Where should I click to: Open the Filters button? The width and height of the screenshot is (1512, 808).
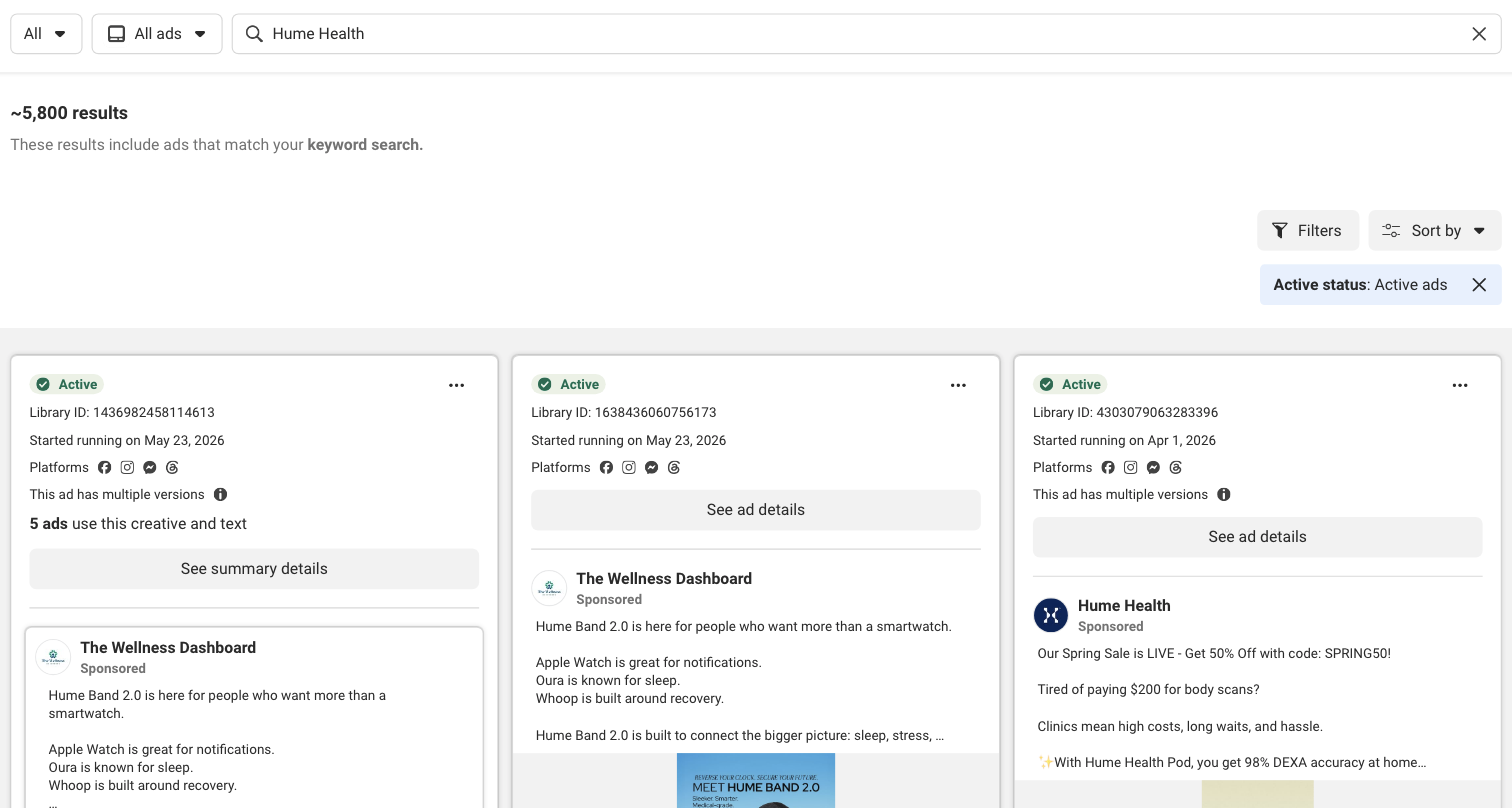click(x=1307, y=230)
